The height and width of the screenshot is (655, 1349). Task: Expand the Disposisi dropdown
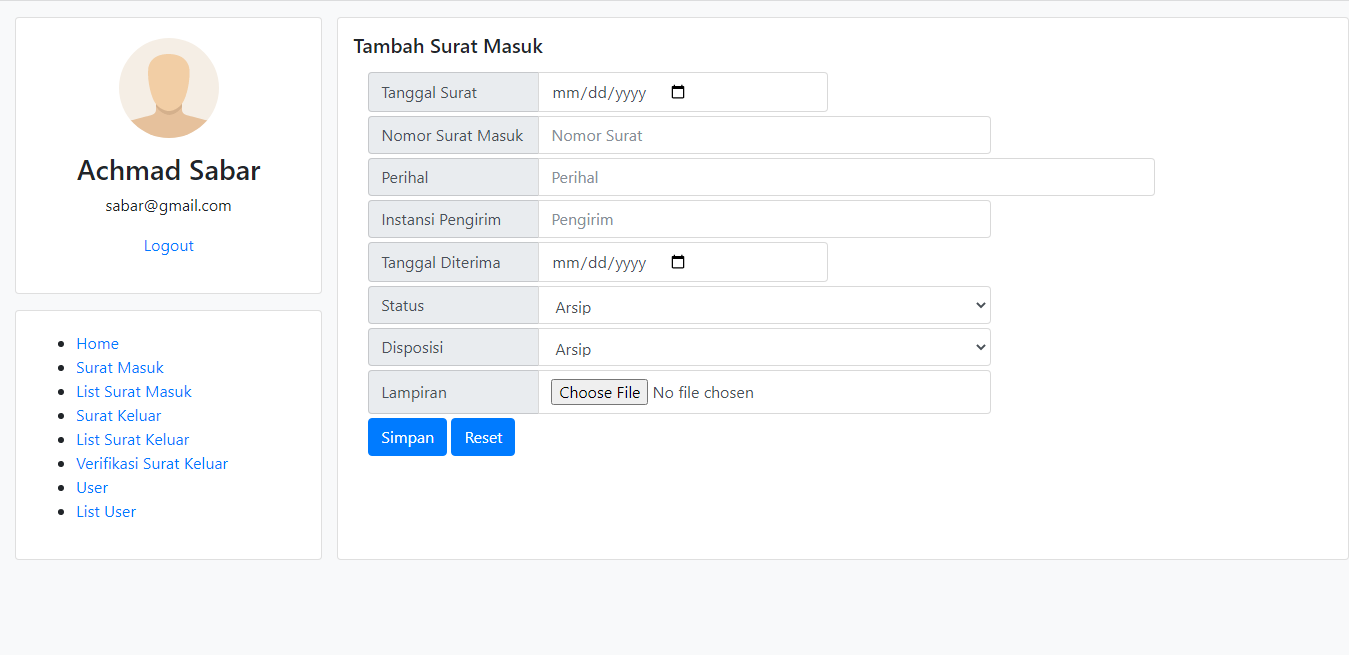point(764,348)
